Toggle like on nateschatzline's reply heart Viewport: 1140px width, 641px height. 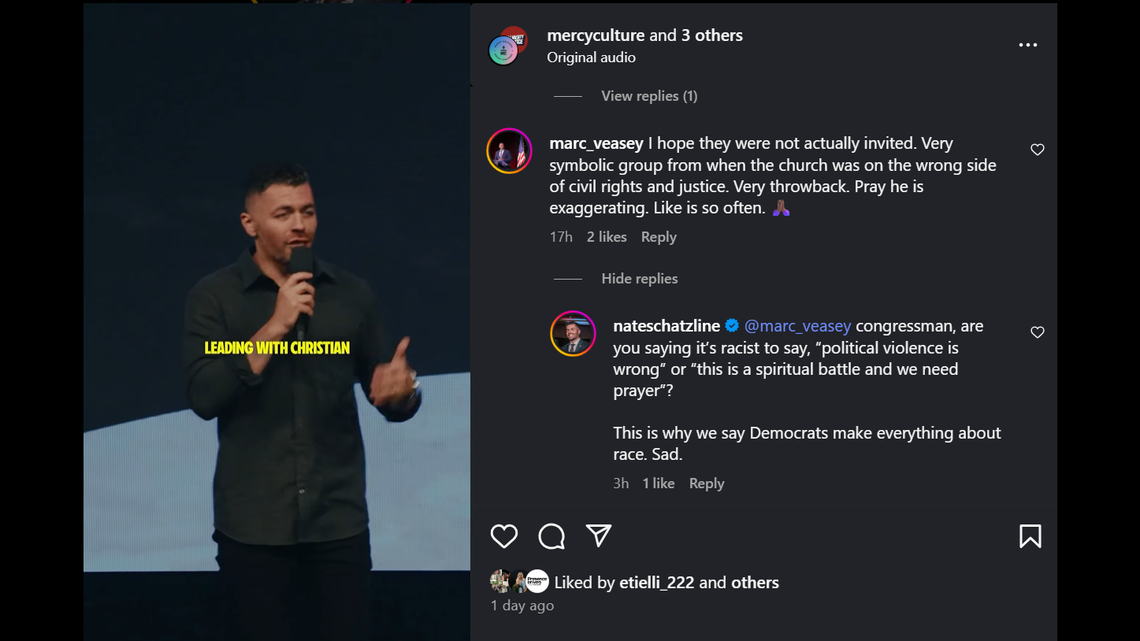click(x=1037, y=332)
